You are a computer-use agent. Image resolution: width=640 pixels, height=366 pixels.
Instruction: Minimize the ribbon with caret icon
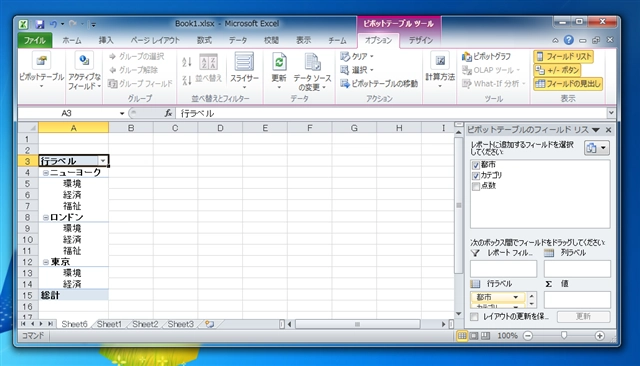coord(555,40)
